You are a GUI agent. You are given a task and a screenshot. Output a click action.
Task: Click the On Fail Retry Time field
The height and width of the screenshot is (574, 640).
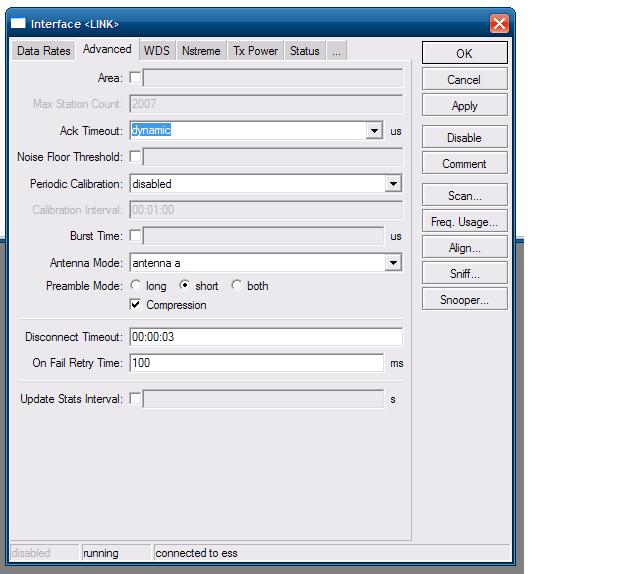click(257, 363)
